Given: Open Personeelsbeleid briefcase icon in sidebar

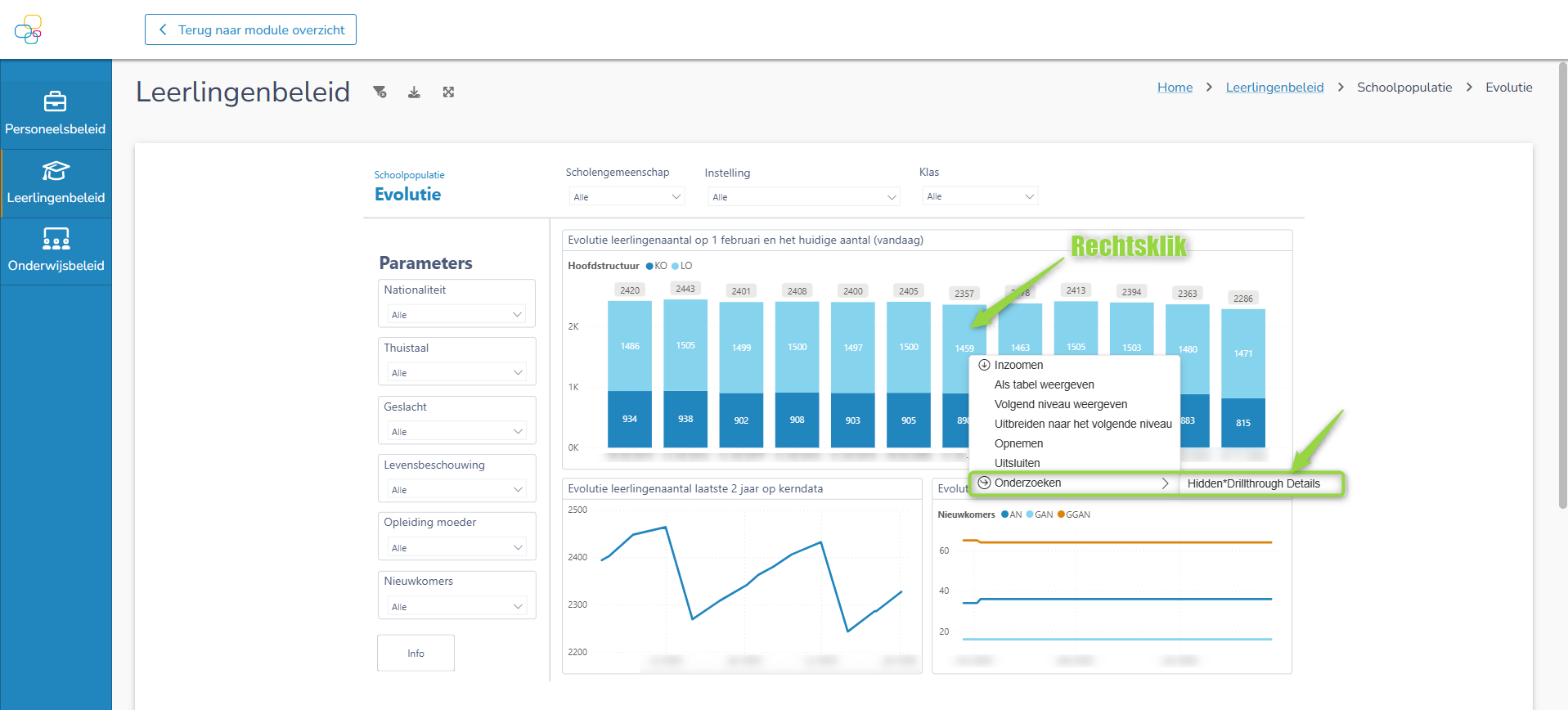Looking at the screenshot, I should pos(56,101).
